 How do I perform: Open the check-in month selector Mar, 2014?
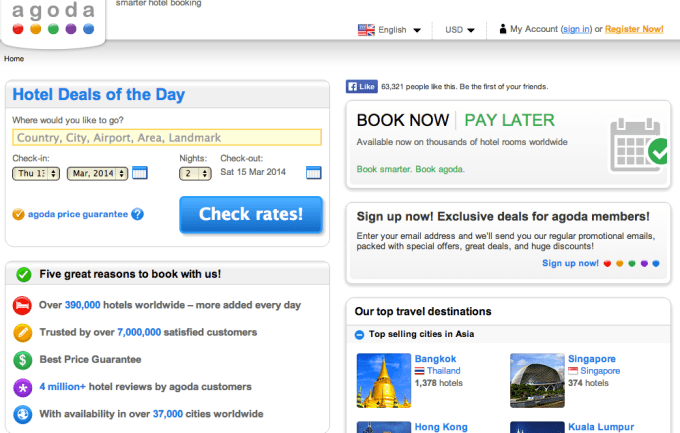point(97,174)
